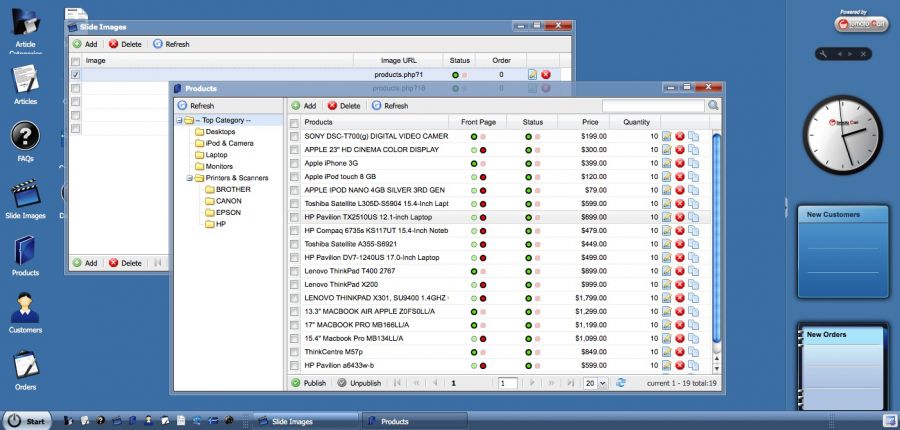Viewport: 900px width, 430px height.
Task: Click Refresh in the Slide Images toolbar
Action: pyautogui.click(x=171, y=44)
